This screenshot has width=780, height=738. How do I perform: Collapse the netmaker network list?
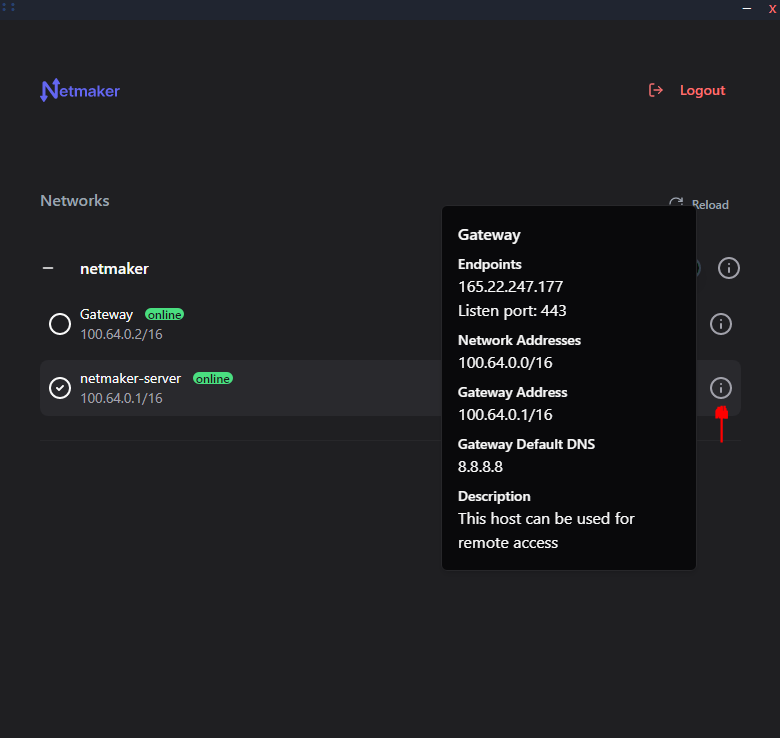pos(48,269)
